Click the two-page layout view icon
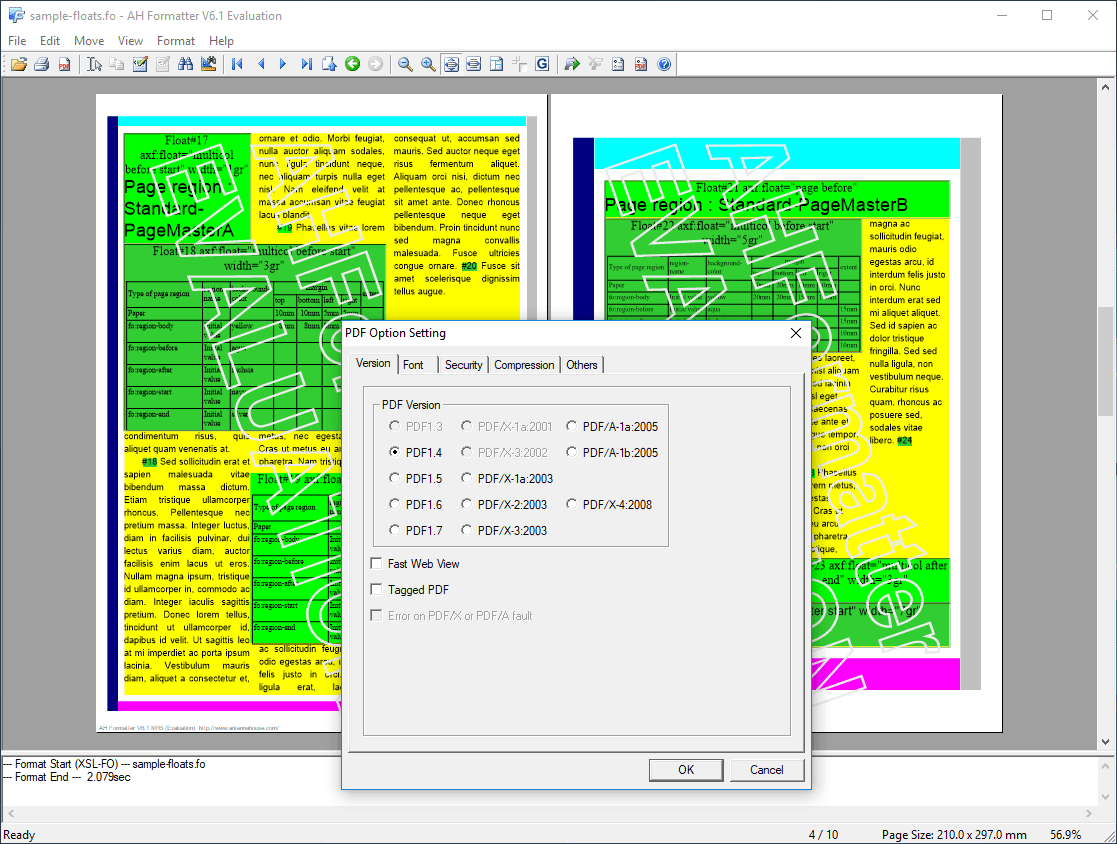Screen dimensions: 1117x844 (x=497, y=64)
